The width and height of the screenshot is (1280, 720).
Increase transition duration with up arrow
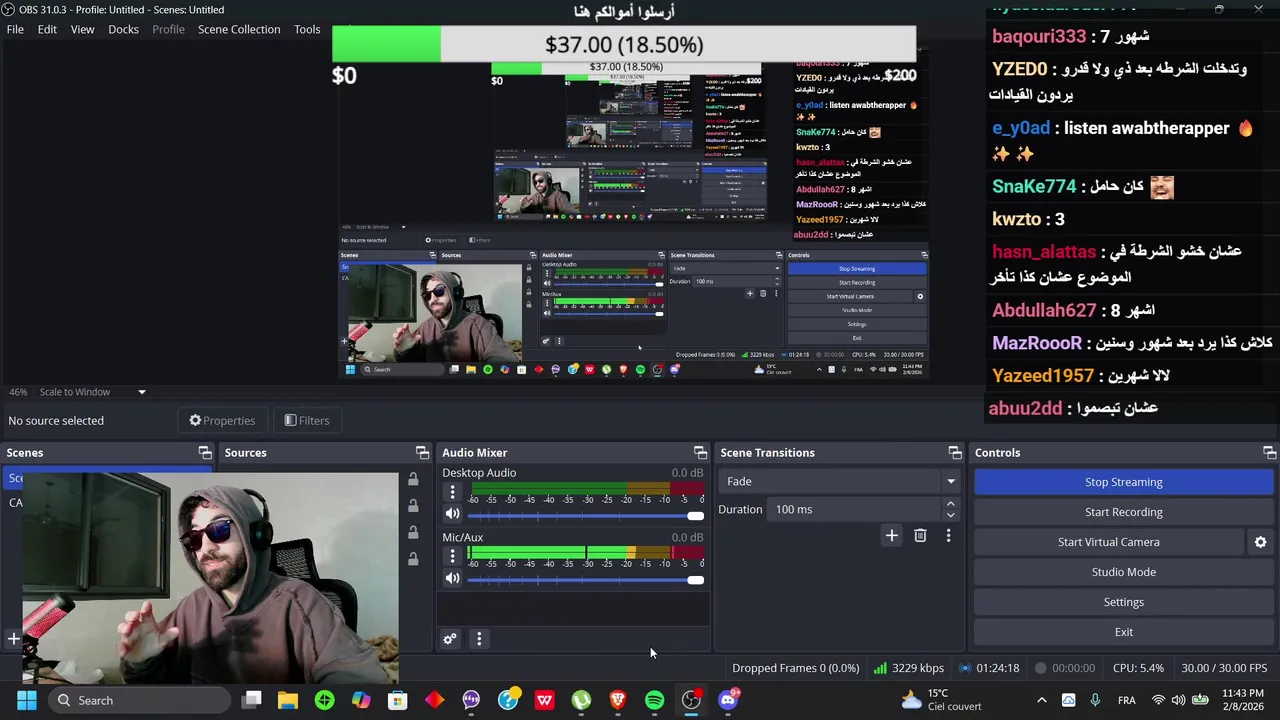coord(950,504)
